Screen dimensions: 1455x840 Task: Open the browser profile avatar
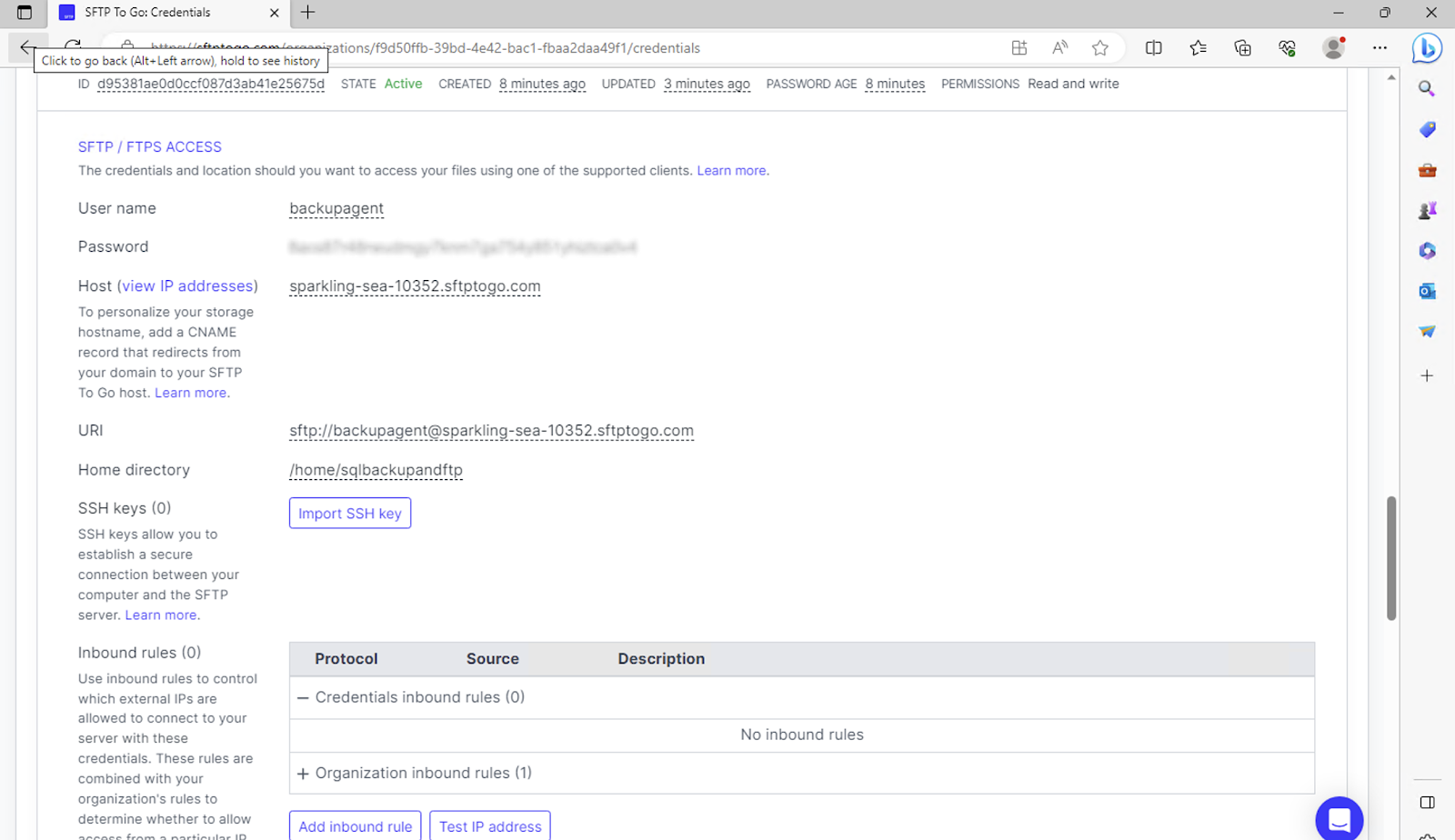[1334, 48]
